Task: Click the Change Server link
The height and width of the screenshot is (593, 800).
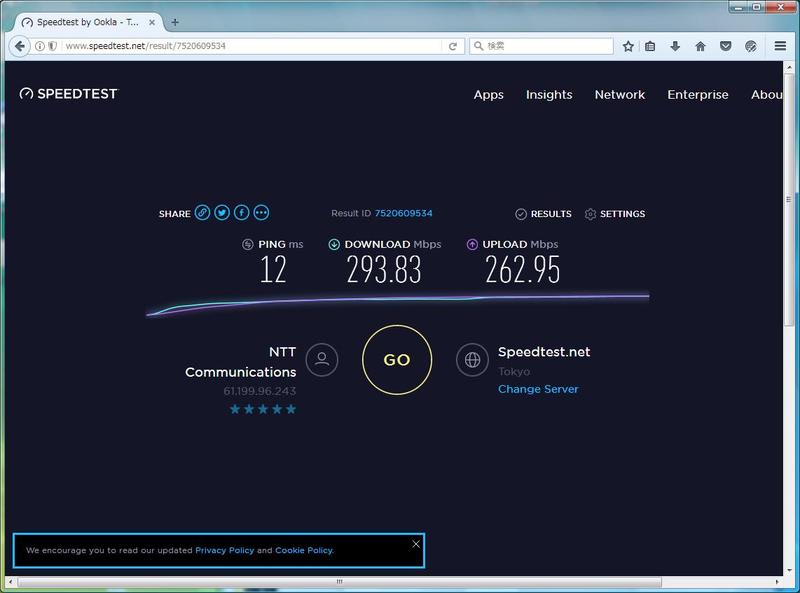Action: point(538,389)
